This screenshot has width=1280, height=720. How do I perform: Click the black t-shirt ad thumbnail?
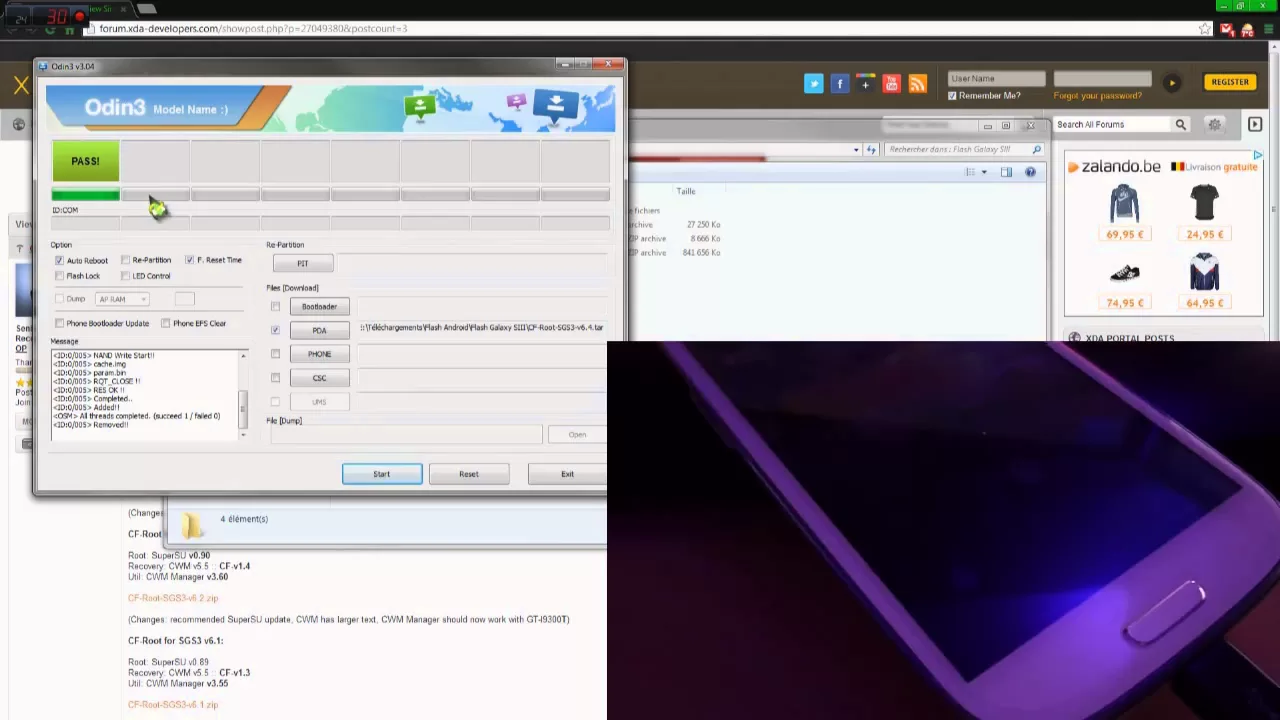pyautogui.click(x=1204, y=203)
